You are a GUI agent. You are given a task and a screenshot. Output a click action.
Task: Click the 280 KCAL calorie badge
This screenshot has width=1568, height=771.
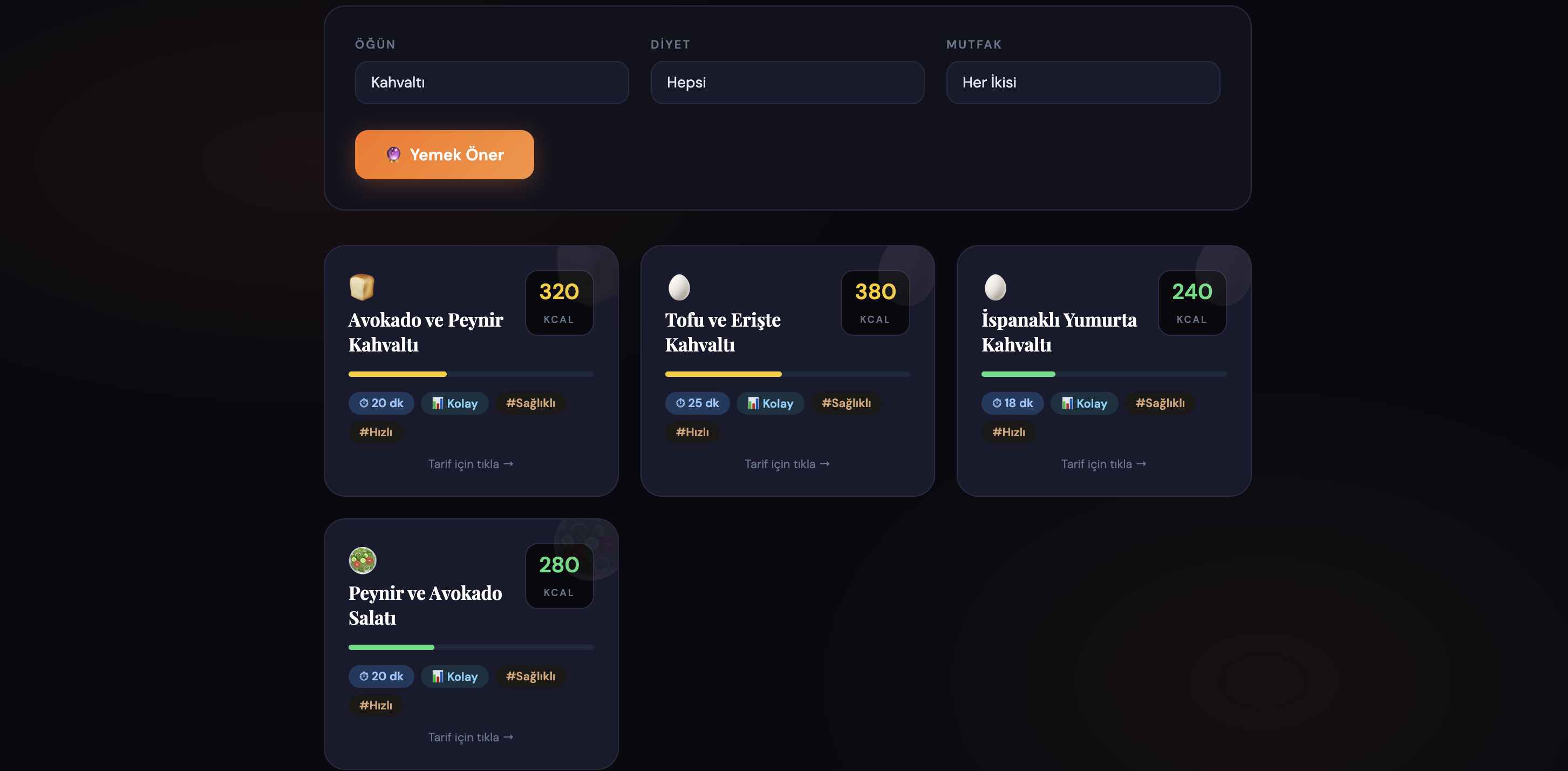click(559, 576)
